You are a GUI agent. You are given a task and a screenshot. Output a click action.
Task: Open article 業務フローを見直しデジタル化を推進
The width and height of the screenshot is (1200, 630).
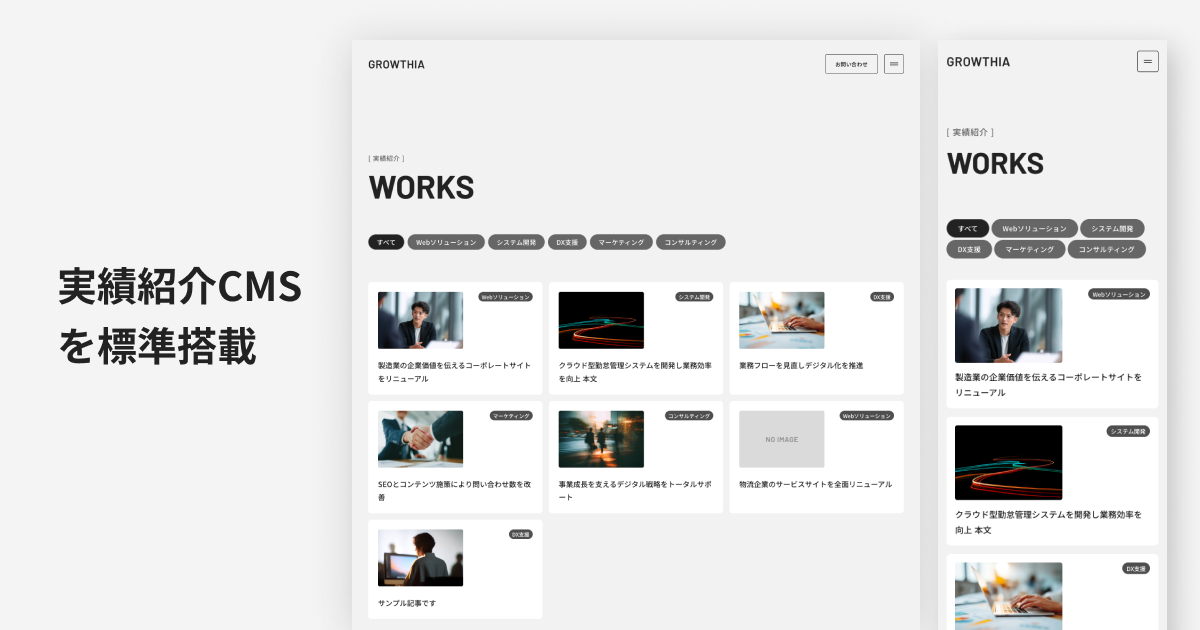coord(801,366)
